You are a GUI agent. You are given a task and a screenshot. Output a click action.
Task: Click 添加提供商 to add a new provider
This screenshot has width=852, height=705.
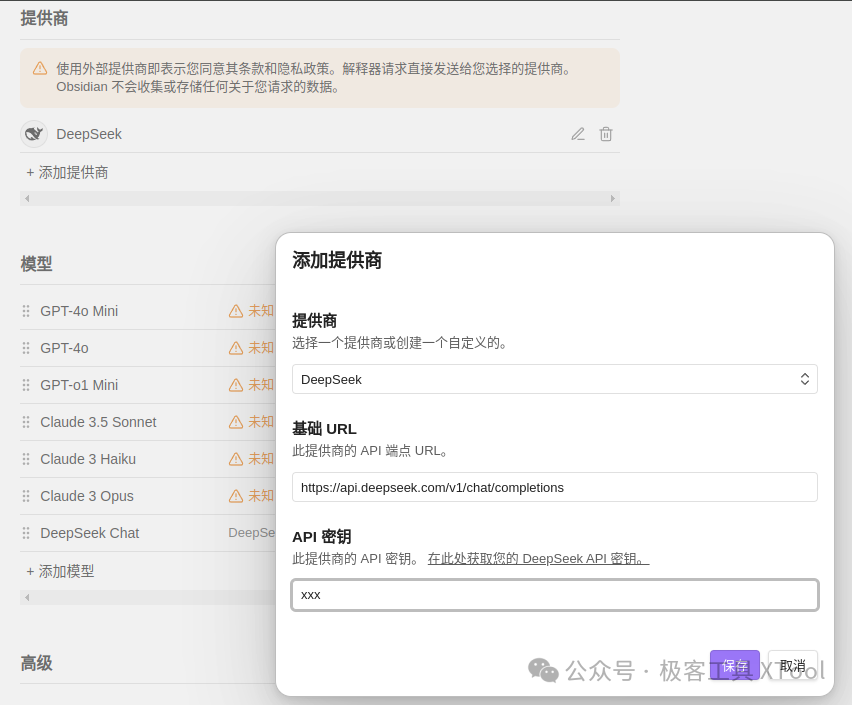pyautogui.click(x=68, y=172)
